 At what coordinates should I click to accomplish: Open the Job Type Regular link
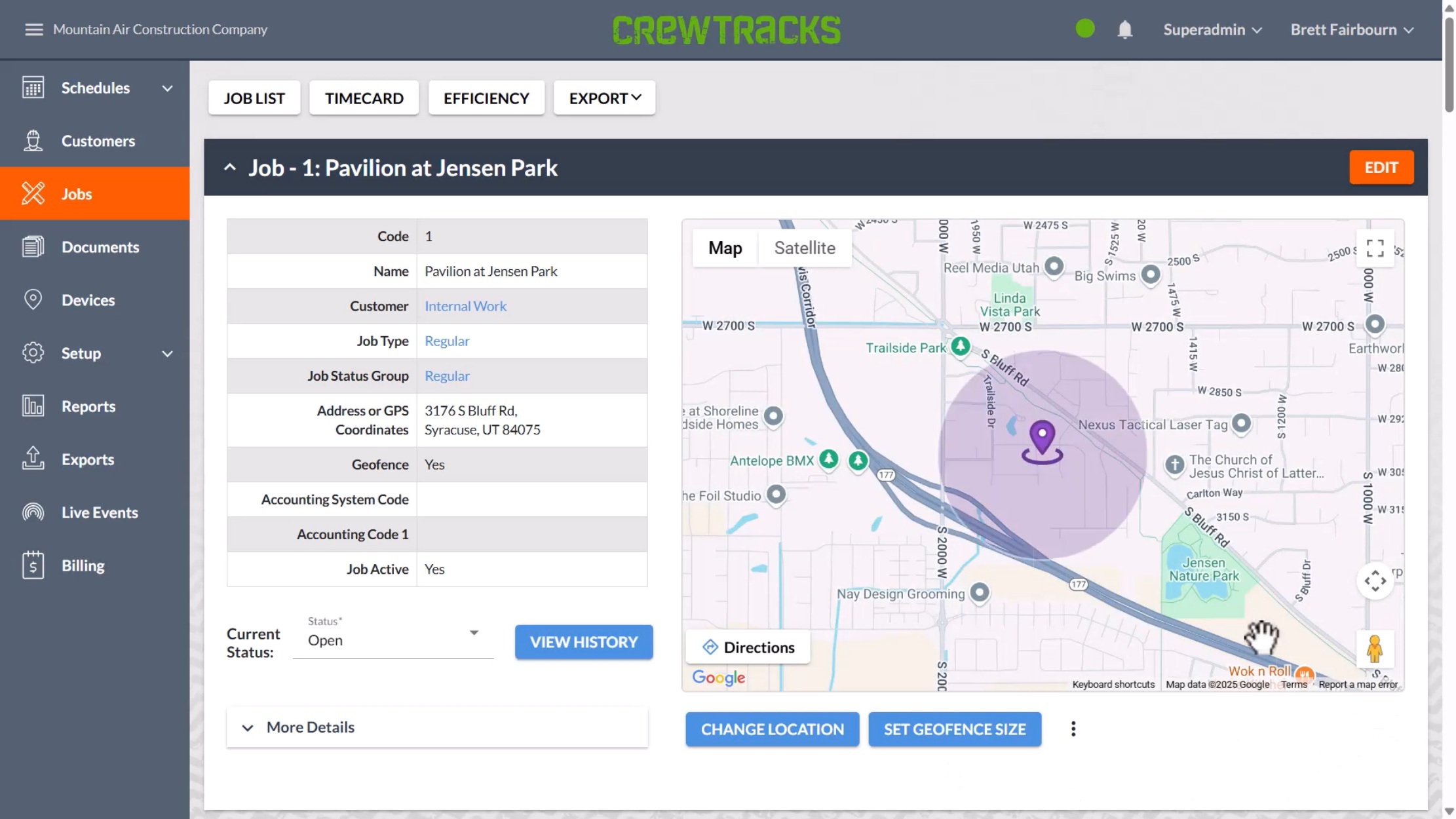pos(447,341)
